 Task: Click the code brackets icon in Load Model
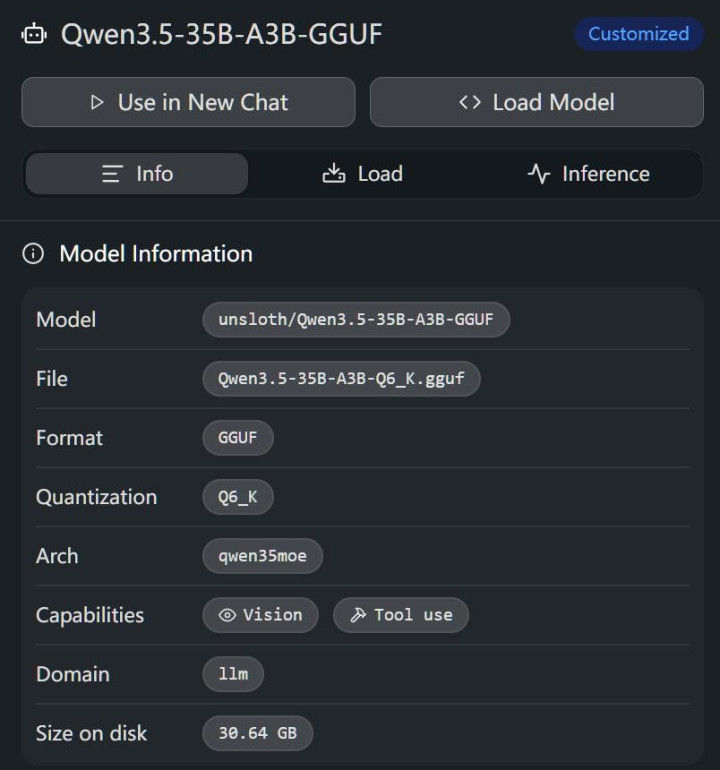(470, 102)
